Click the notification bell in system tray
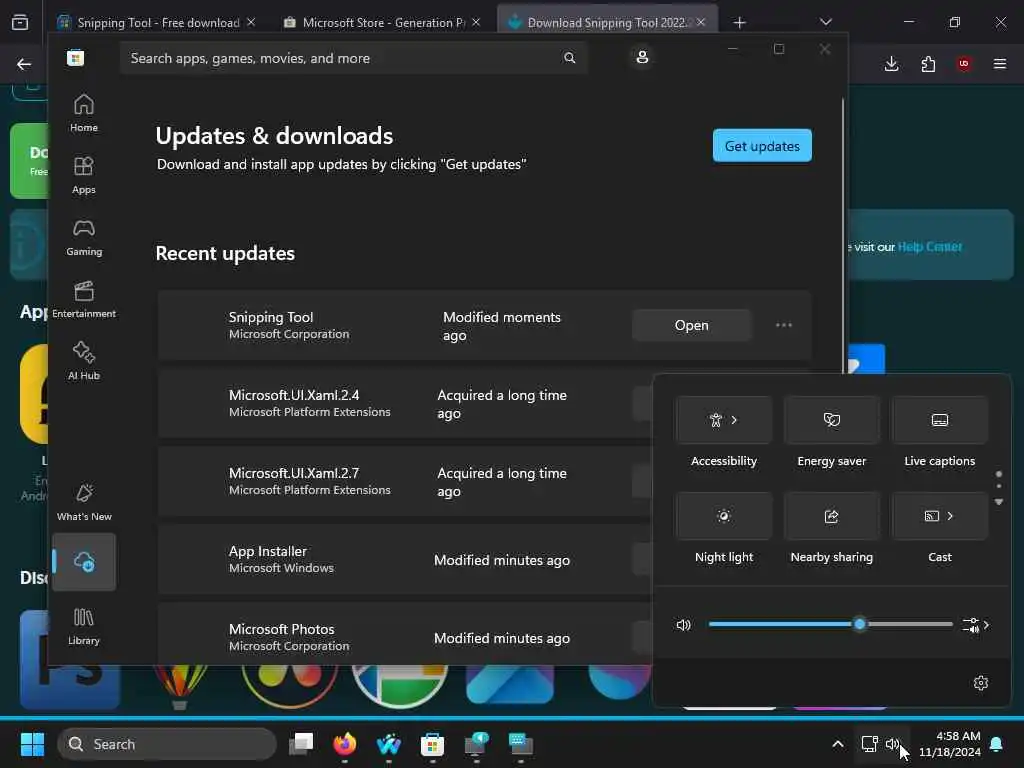 coord(997,744)
